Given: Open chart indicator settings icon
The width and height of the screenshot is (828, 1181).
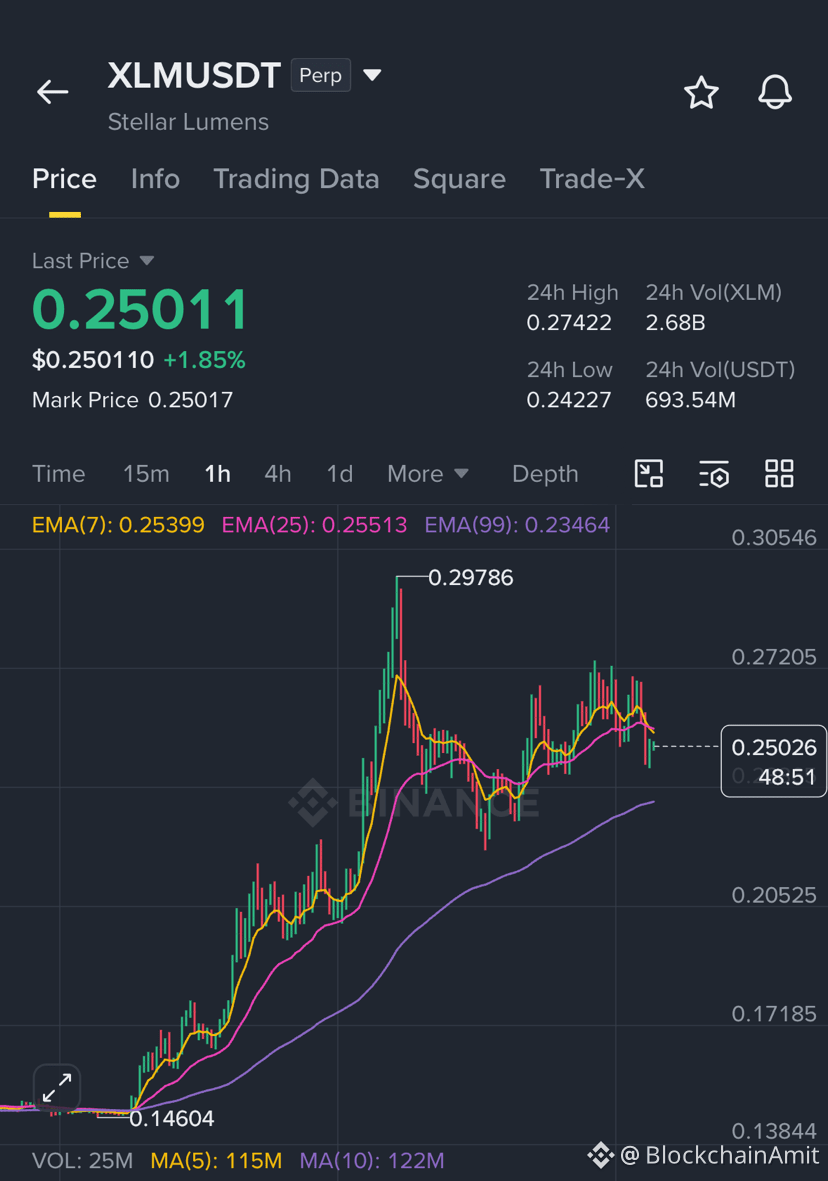Looking at the screenshot, I should point(714,474).
